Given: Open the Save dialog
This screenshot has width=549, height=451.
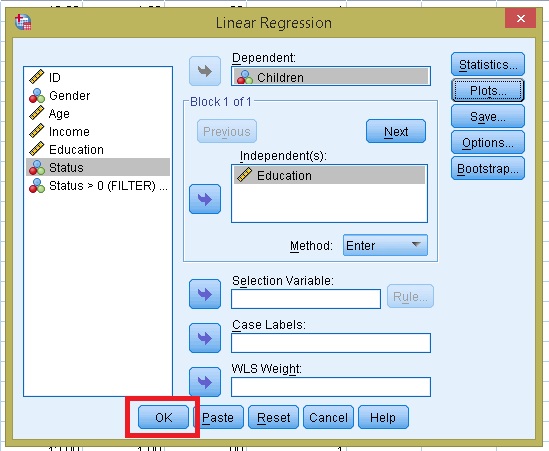Looking at the screenshot, I should [488, 117].
